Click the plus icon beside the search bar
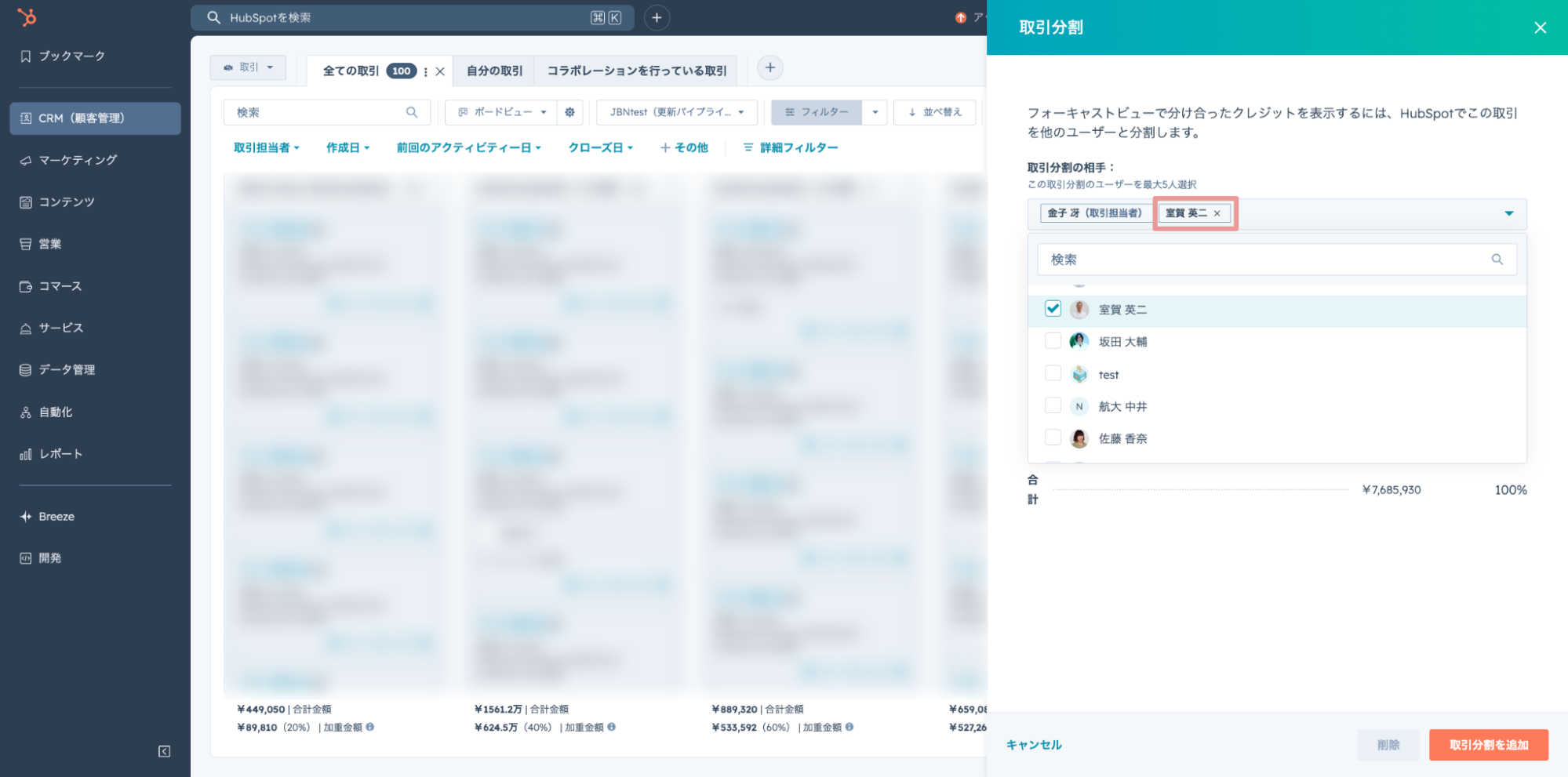This screenshot has width=1568, height=777. pos(657,17)
